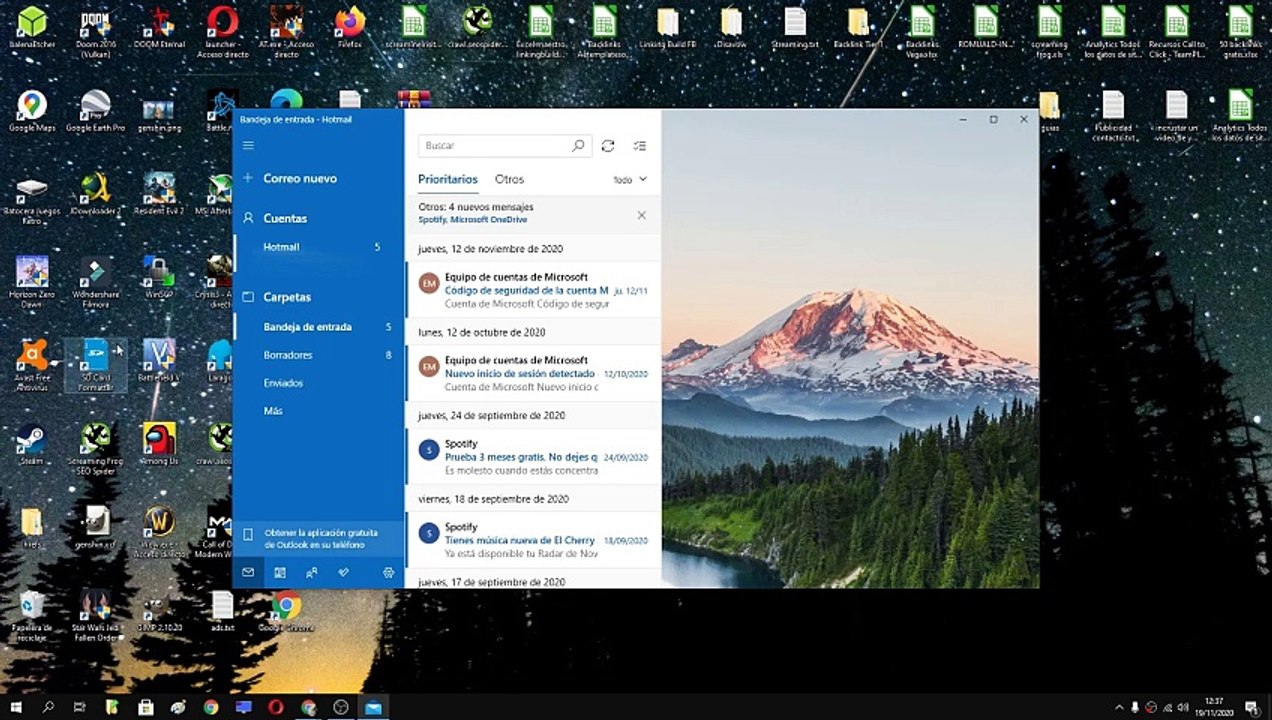Select the Prioritarios tab
The height and width of the screenshot is (720, 1272).
[448, 179]
